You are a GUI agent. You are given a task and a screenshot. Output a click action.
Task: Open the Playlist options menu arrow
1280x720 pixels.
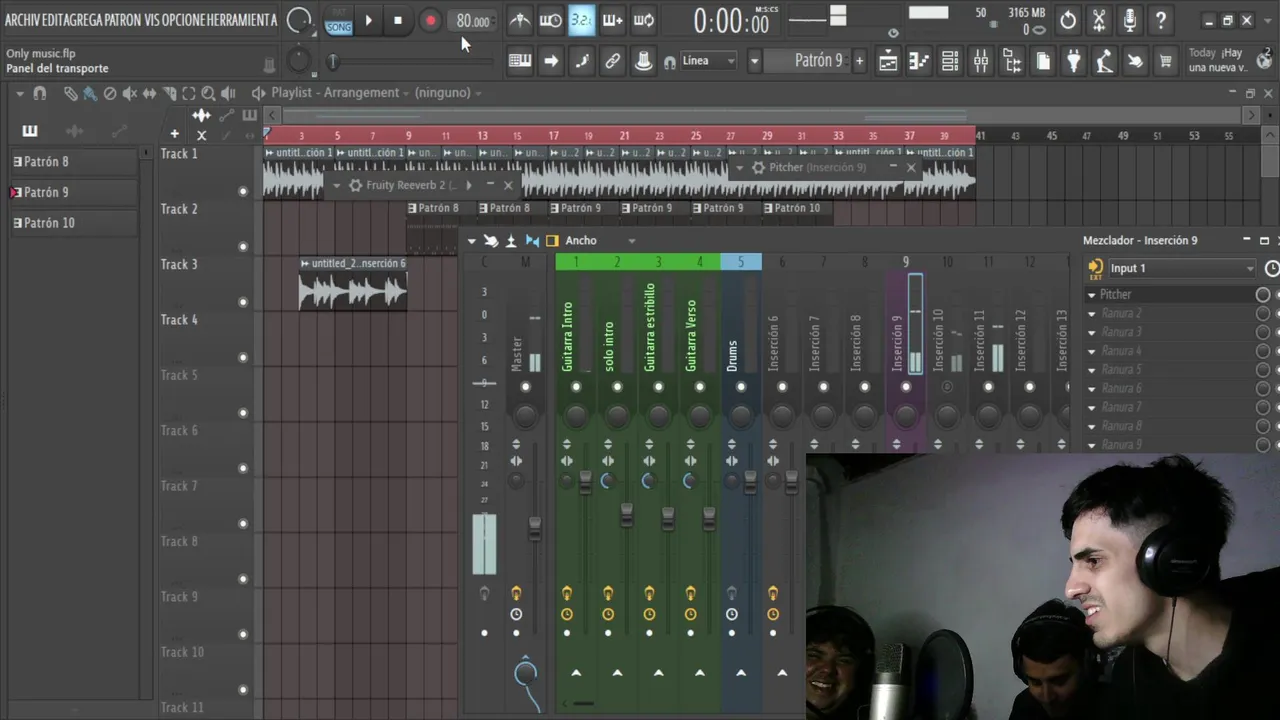tap(20, 93)
